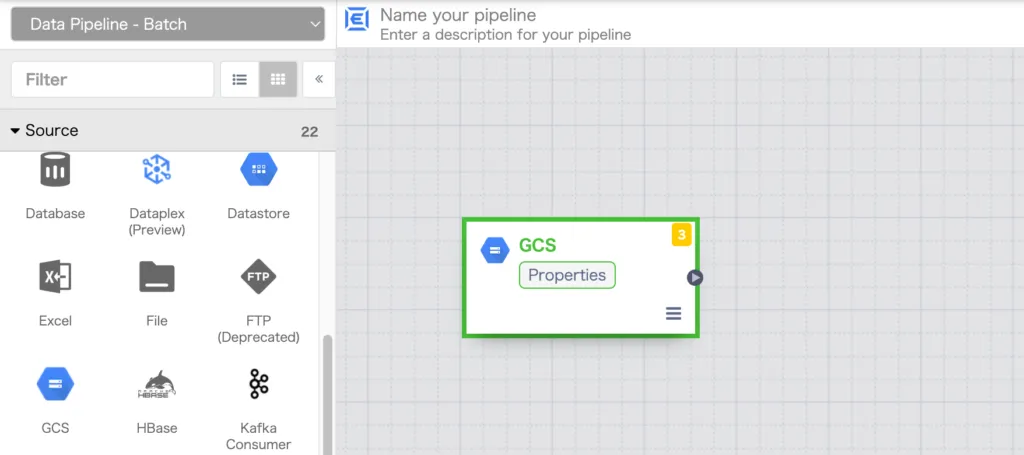Click the Source count 22
The width and height of the screenshot is (1024, 455).
tap(310, 132)
